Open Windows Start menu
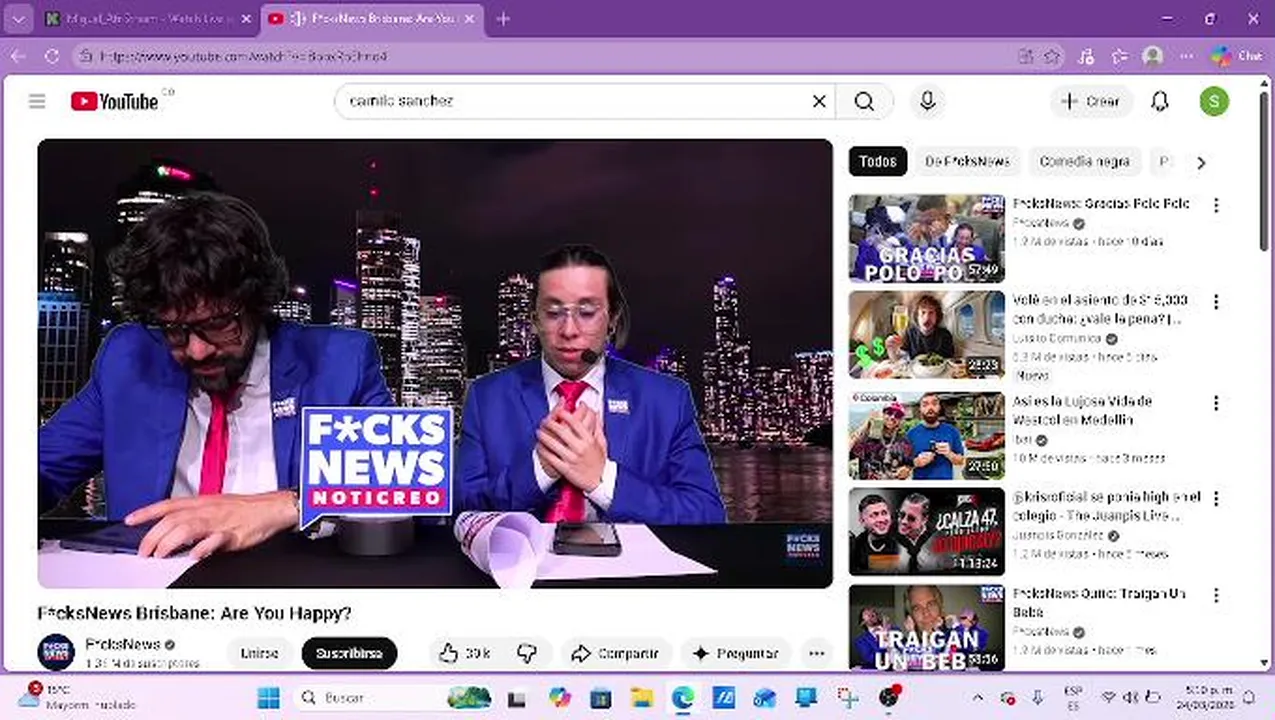 click(269, 697)
